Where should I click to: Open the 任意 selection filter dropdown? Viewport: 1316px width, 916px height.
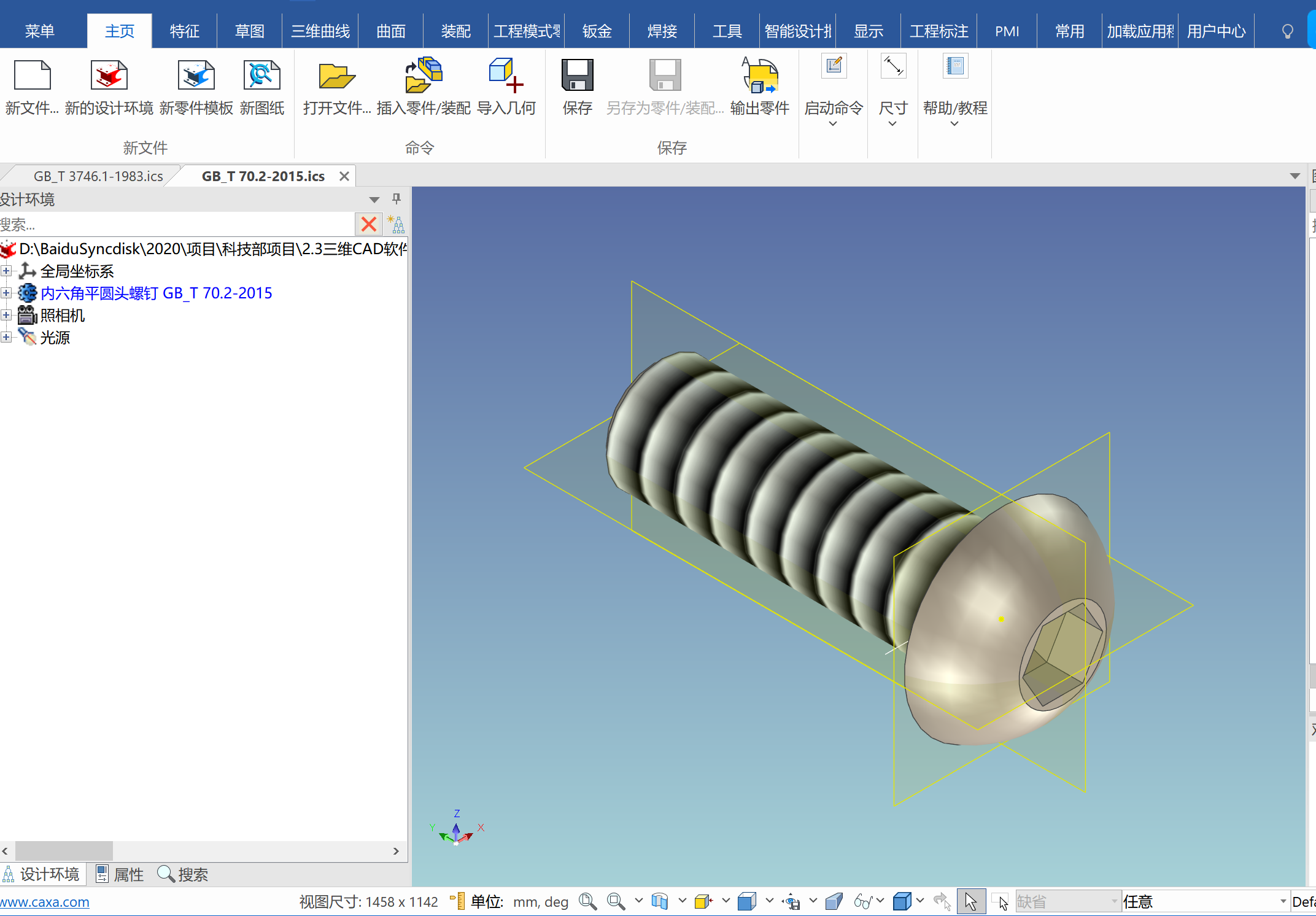point(1282,901)
